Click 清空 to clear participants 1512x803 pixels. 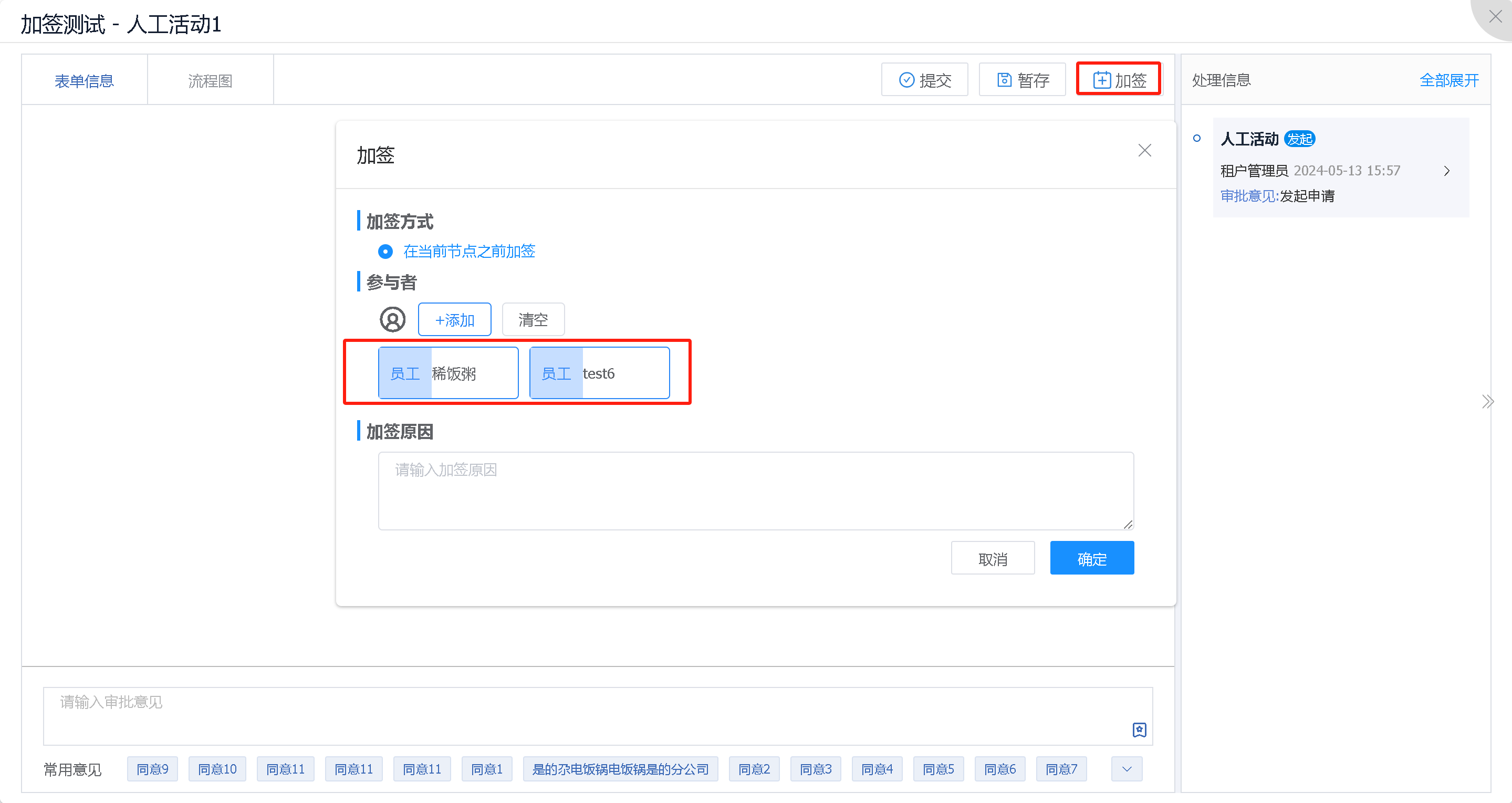pos(533,319)
